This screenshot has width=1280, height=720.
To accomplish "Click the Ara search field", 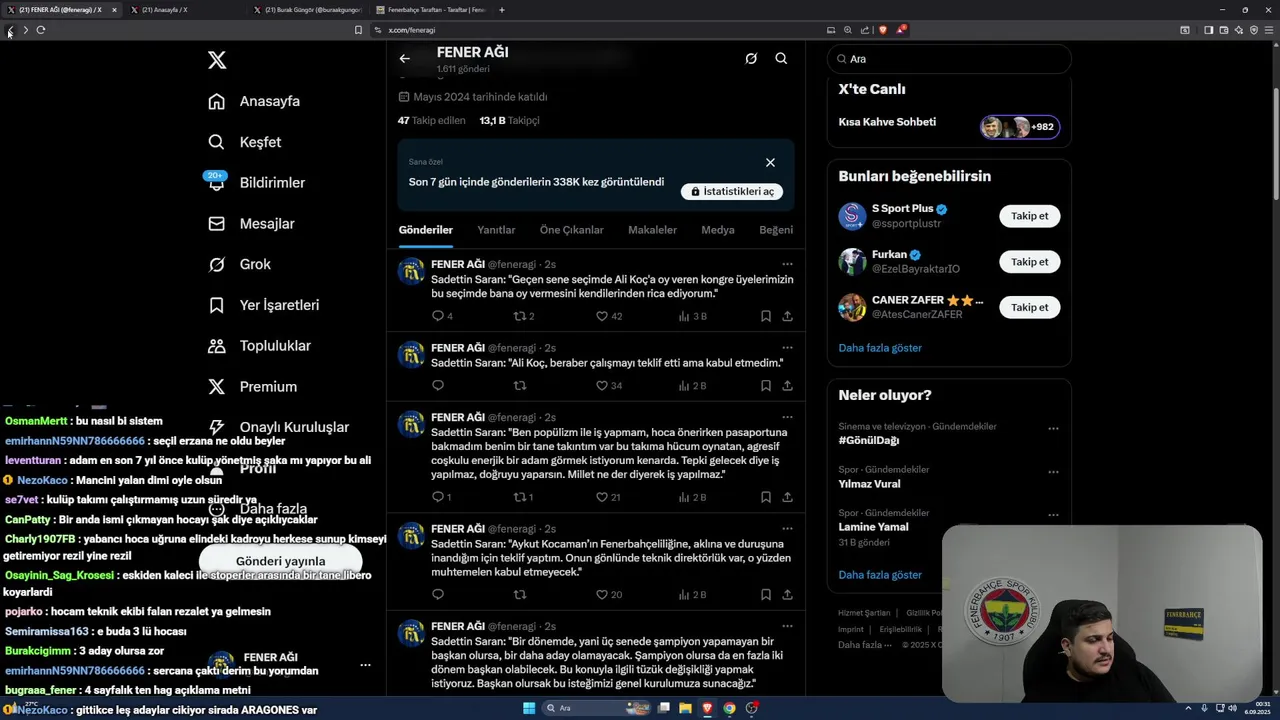I will [949, 59].
